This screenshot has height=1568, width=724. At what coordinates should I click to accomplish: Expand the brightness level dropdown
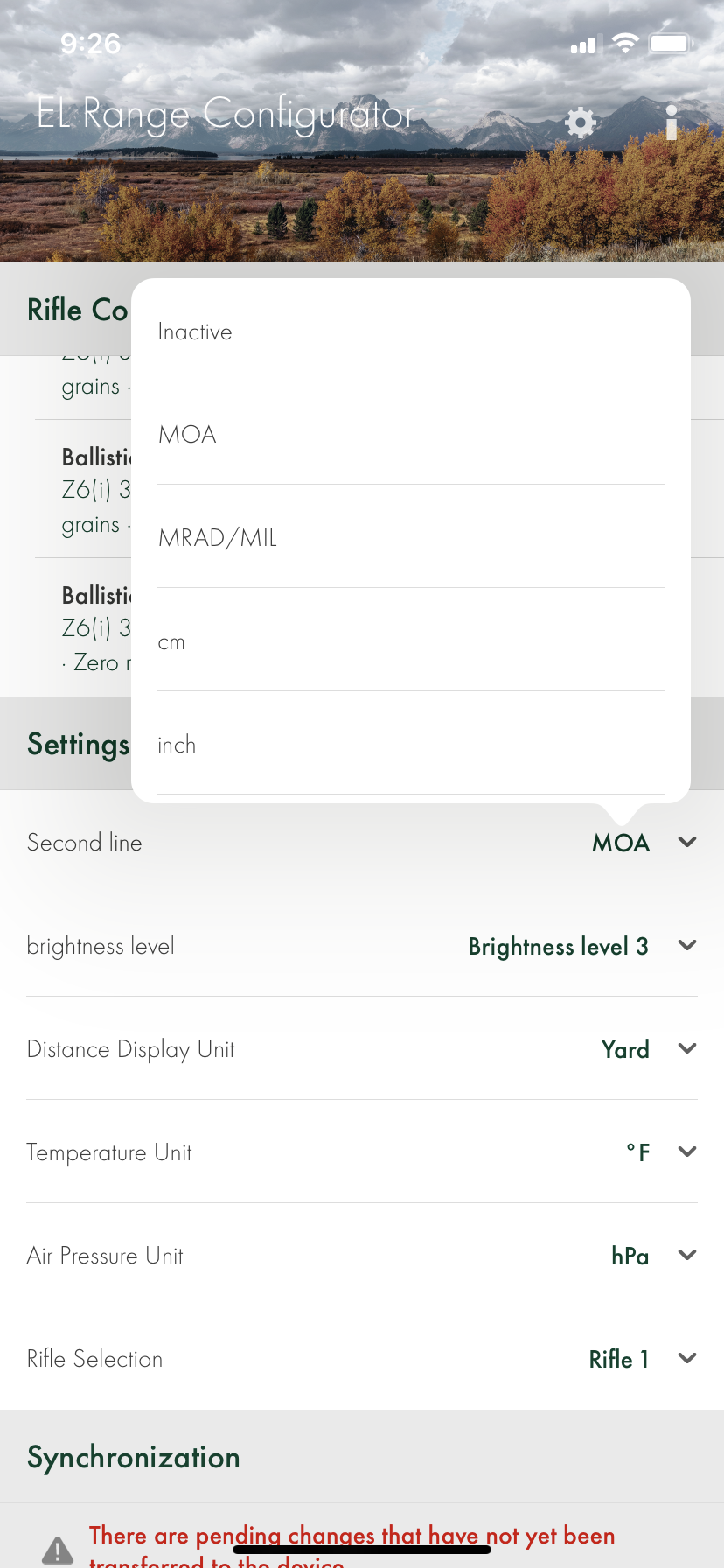687,946
